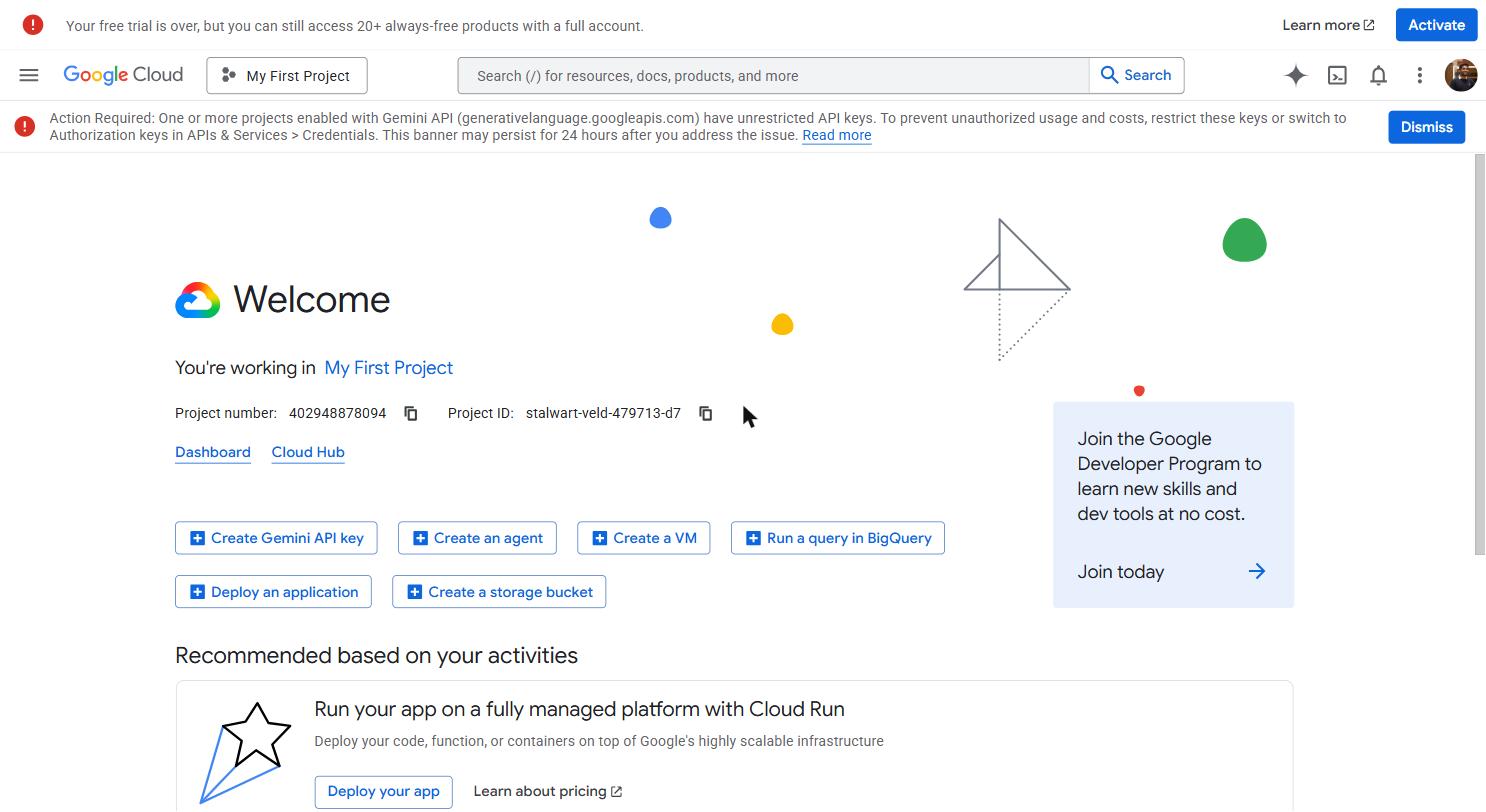1486x812 pixels.
Task: Focus the resource search field
Action: (773, 76)
